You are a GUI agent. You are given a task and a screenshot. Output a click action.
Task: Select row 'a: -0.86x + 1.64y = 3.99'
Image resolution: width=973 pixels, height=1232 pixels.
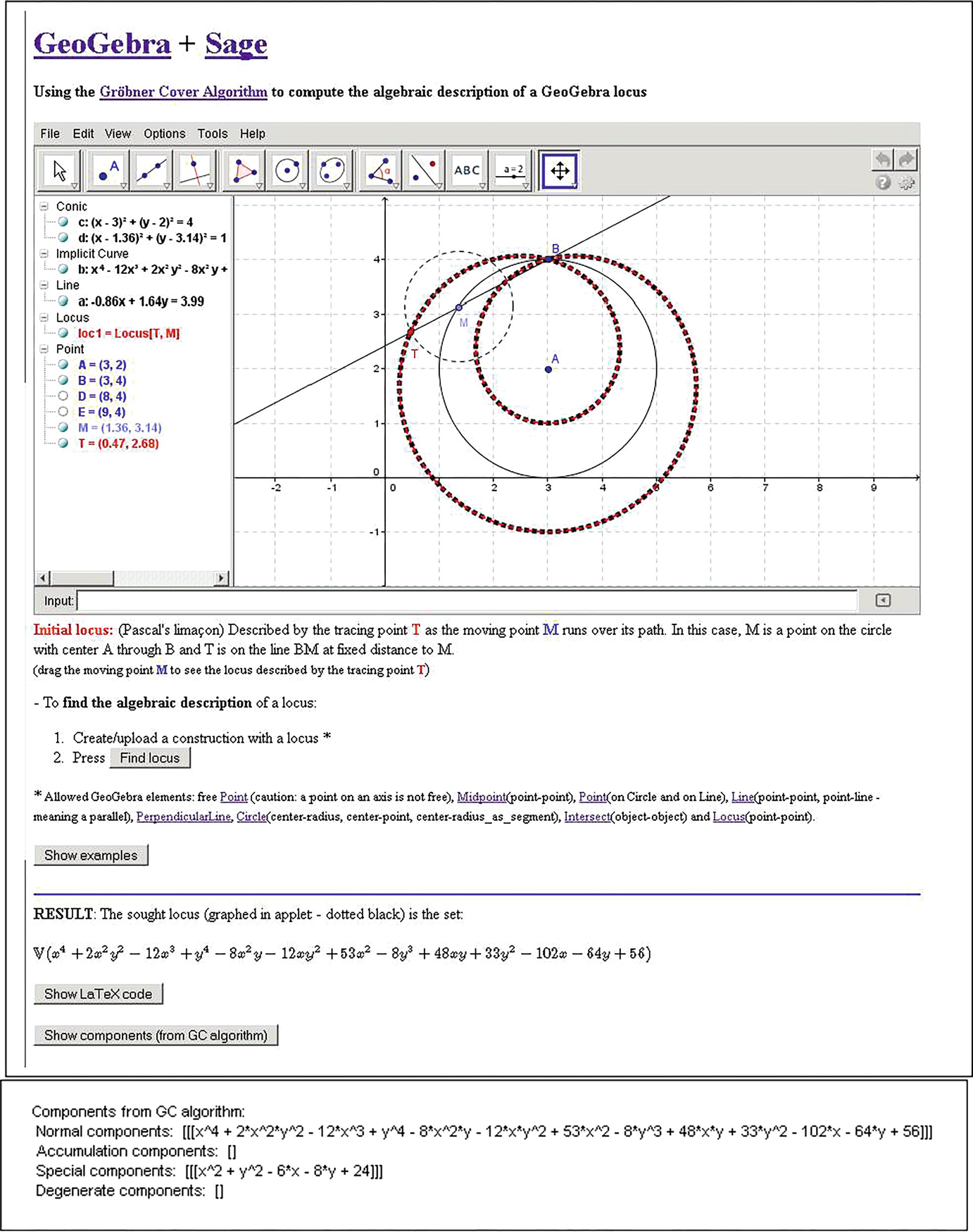141,301
